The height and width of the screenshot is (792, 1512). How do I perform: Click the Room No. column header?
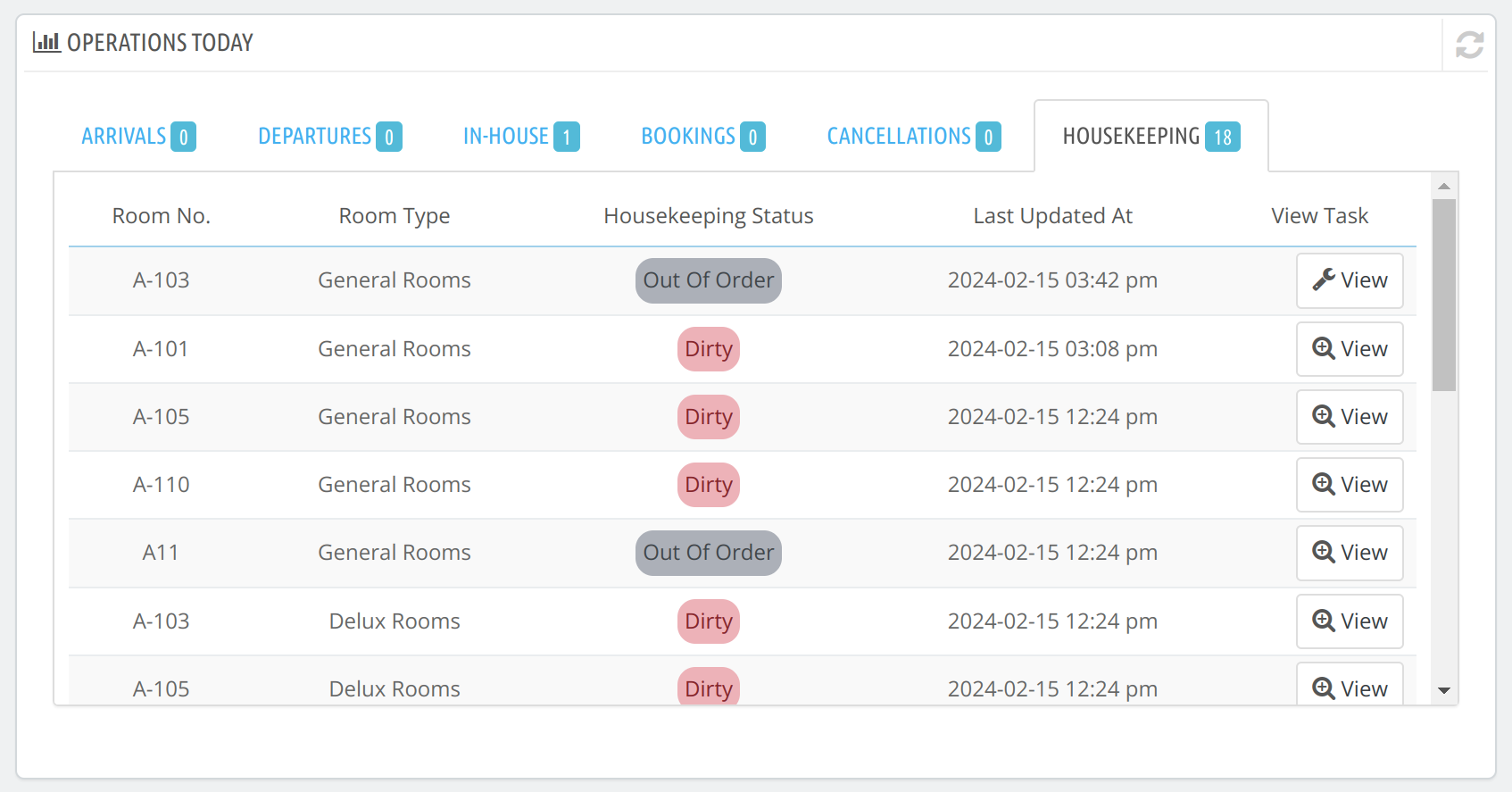pos(162,216)
